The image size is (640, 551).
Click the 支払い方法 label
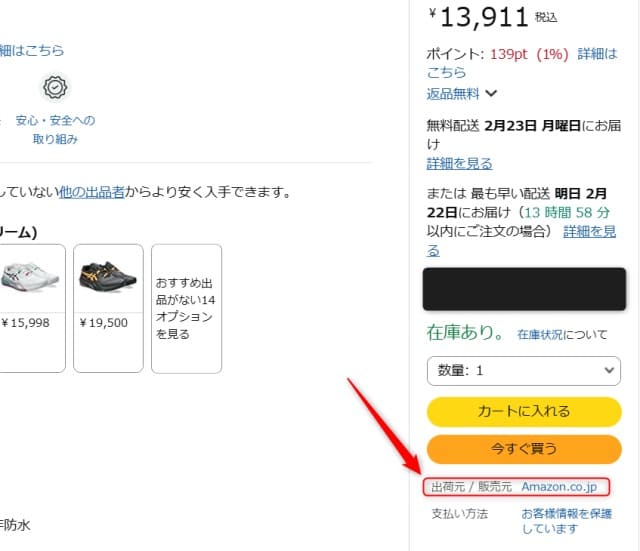click(x=459, y=513)
